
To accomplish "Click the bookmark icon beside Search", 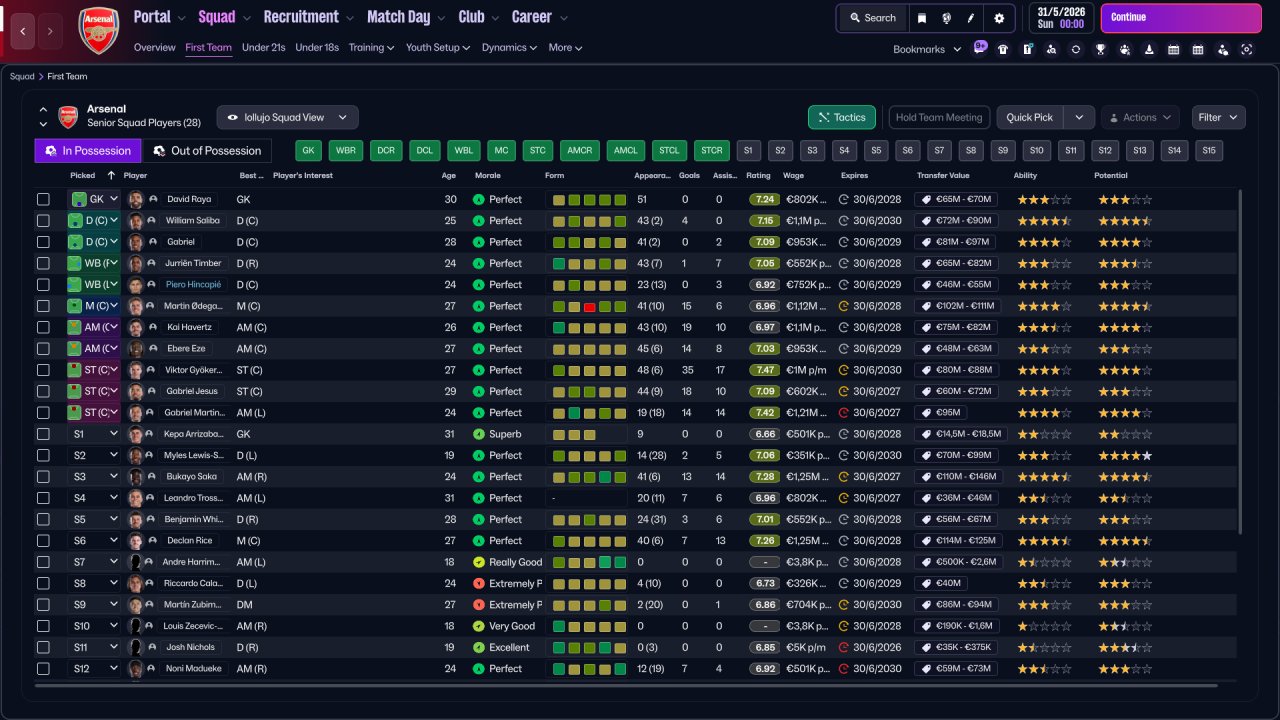I will (922, 18).
